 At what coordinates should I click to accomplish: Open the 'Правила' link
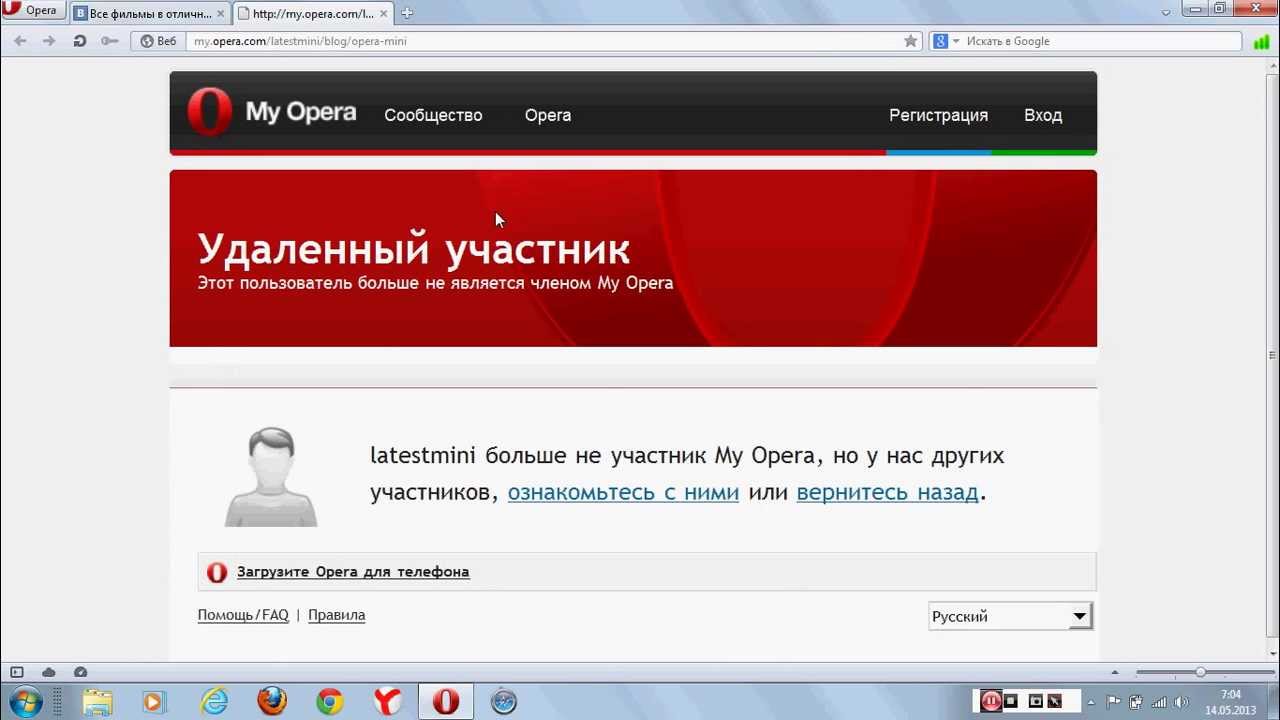point(336,615)
